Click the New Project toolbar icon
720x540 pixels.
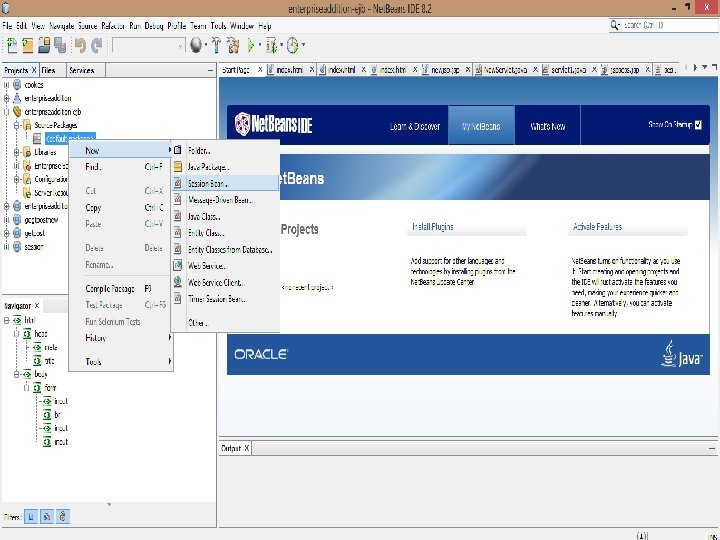28,45
